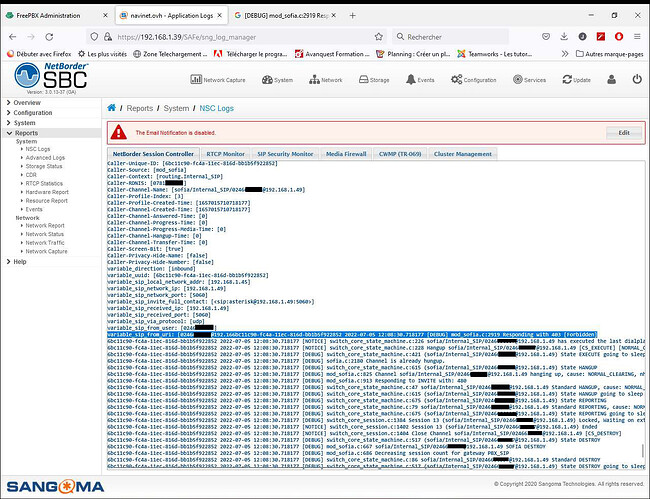Click the power icon in header
Screen dimensions: 650x499
(x=637, y=79)
